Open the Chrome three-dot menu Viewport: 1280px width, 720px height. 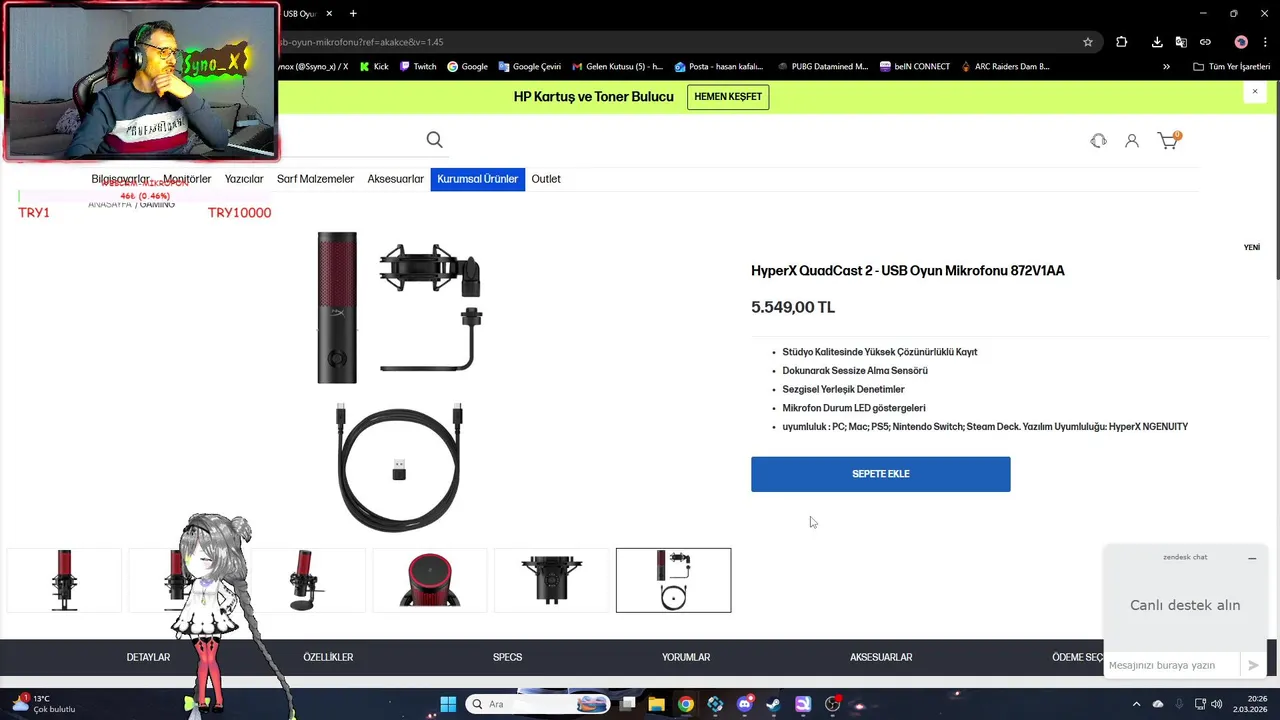1267,42
